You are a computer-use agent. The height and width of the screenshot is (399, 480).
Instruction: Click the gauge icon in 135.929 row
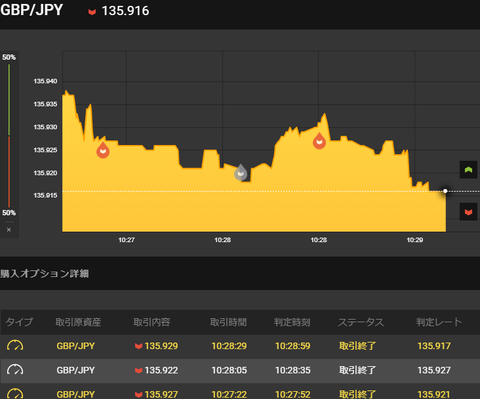(x=15, y=345)
